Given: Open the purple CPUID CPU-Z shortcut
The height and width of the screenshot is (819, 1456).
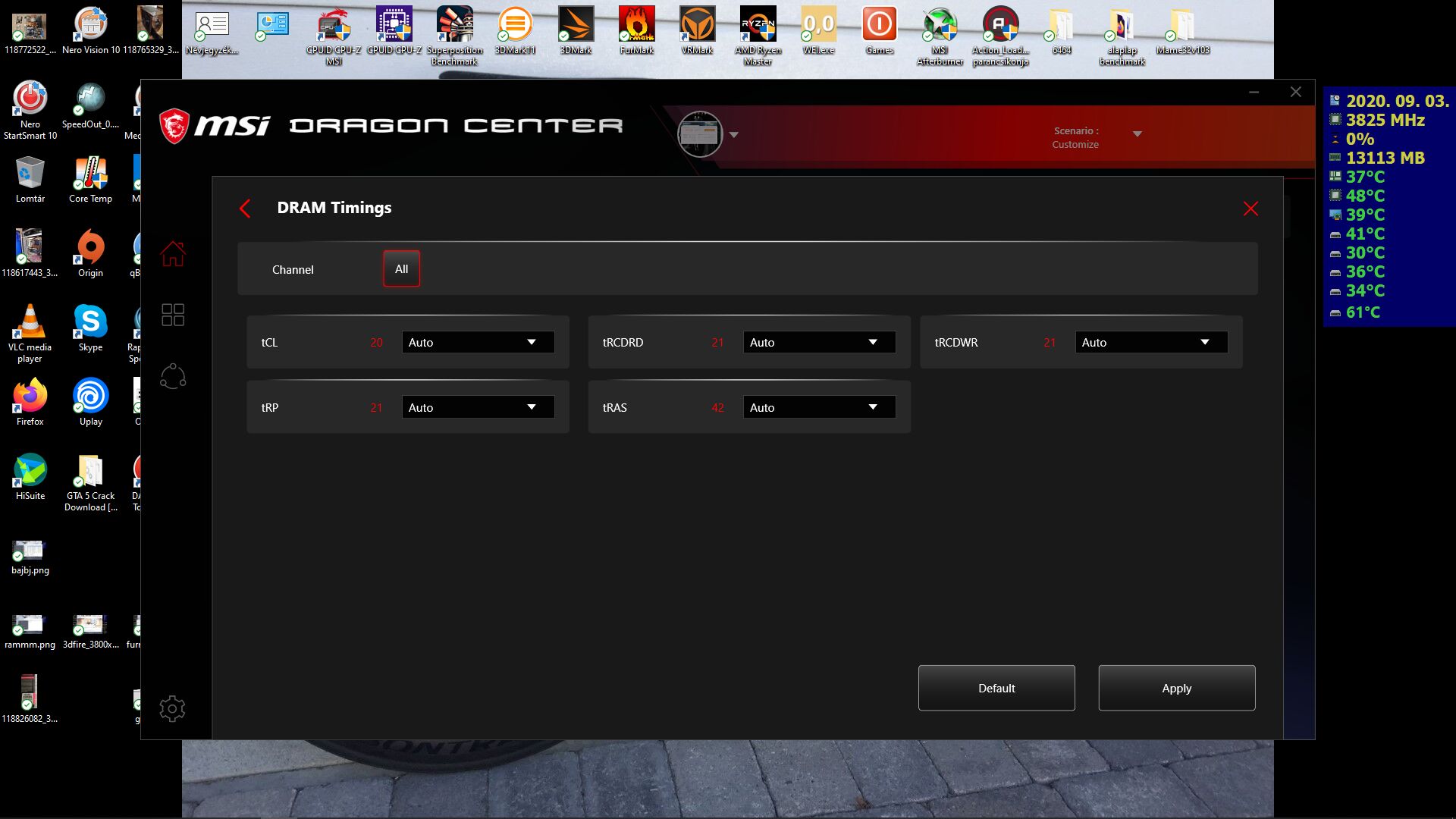Looking at the screenshot, I should [x=394, y=31].
